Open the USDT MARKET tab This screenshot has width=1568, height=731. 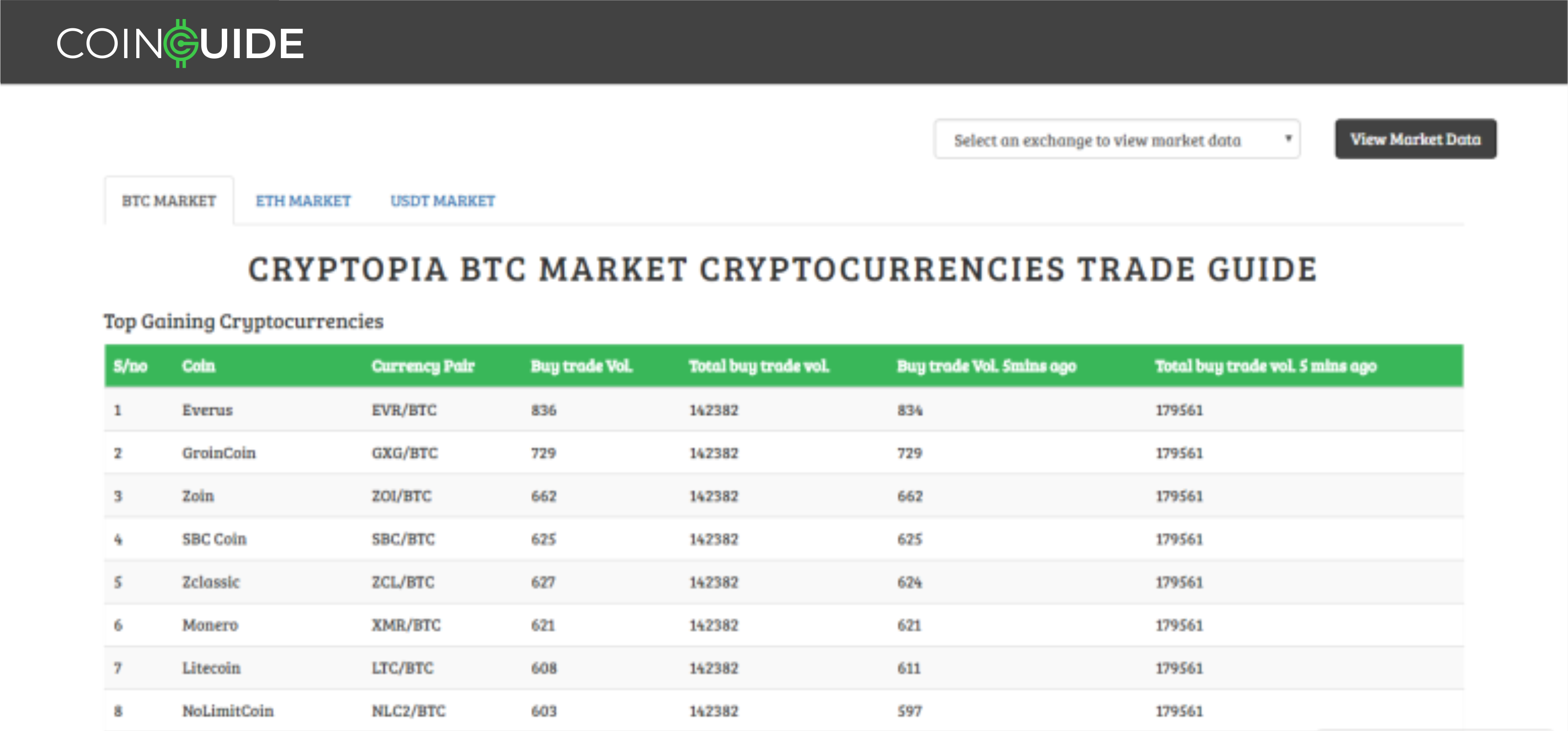click(442, 201)
